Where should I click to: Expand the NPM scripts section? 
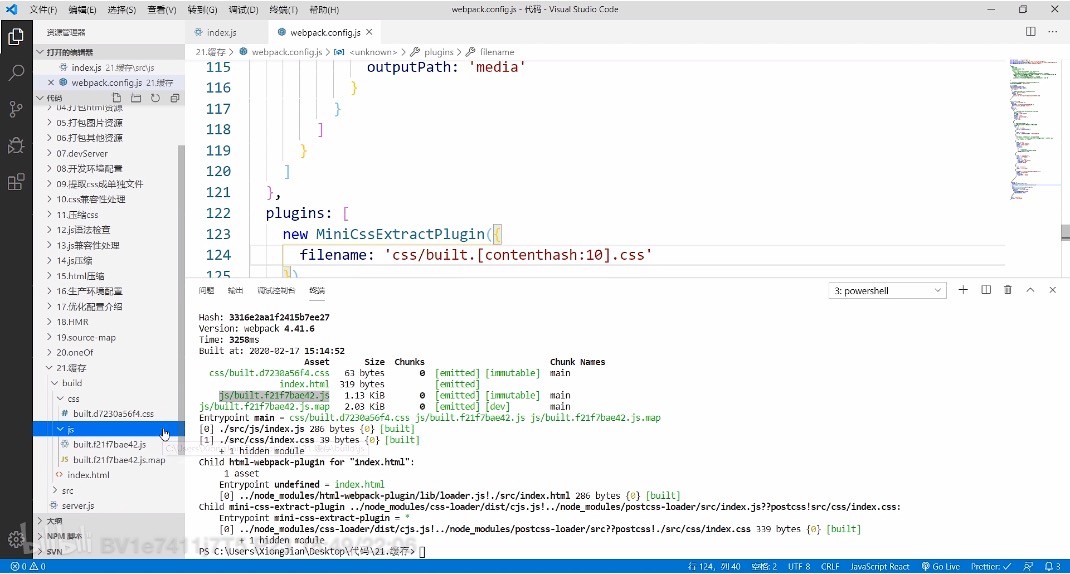[x=109, y=536]
